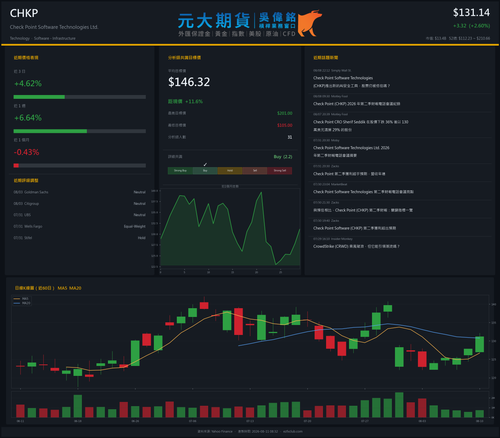Click the Stifel rating row

[79, 238]
